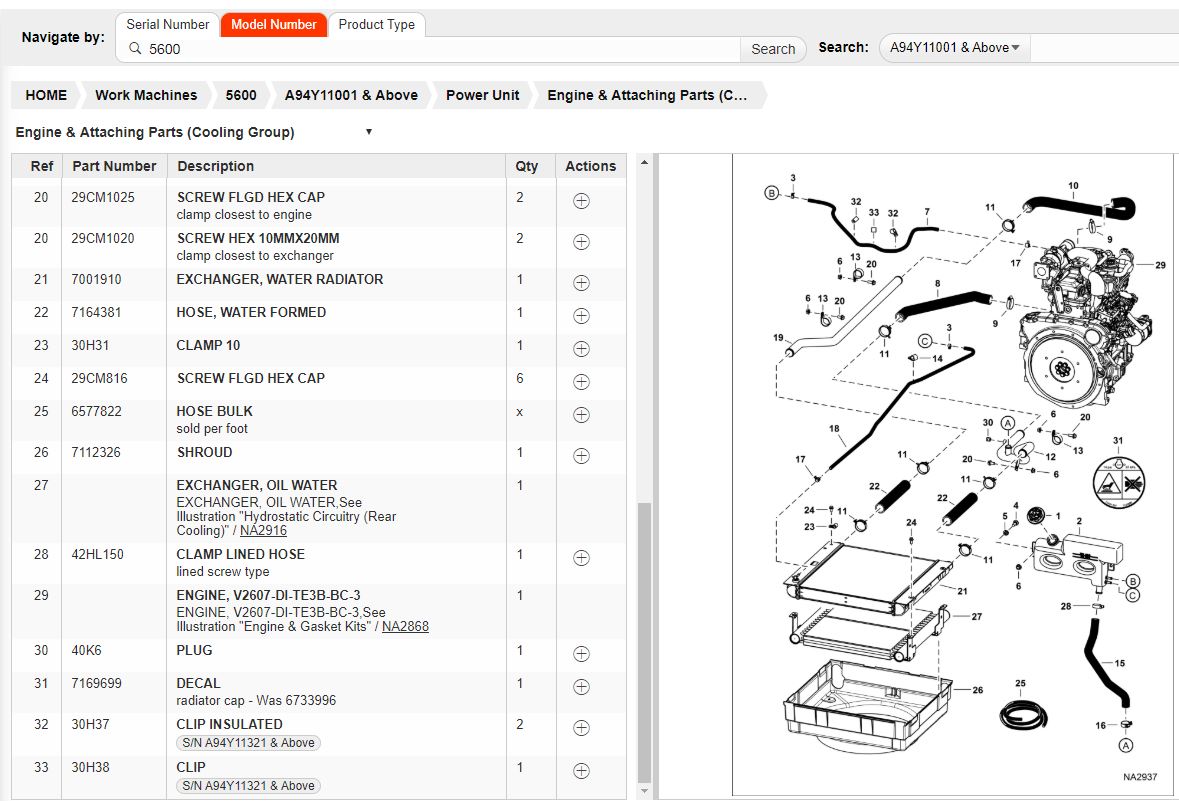Click the engine parts exploded diagram

(x=953, y=475)
